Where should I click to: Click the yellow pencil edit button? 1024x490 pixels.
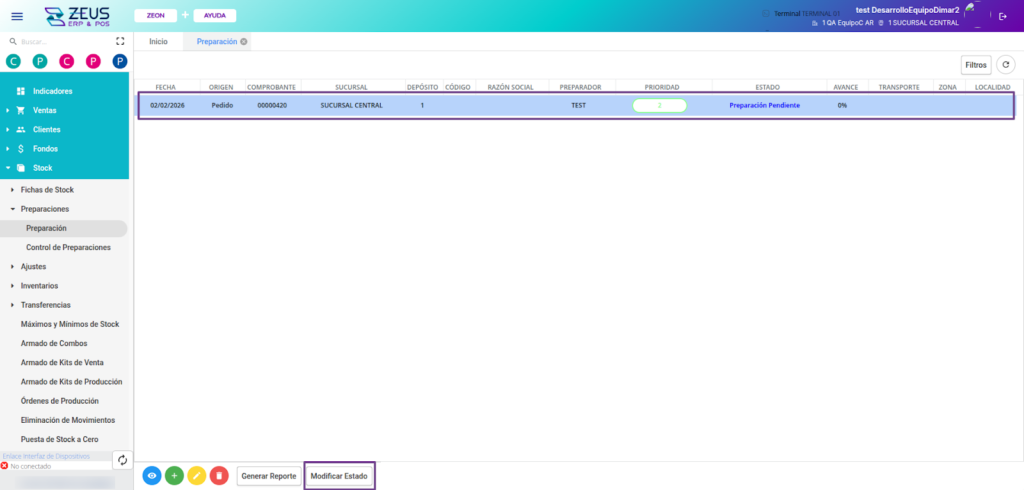(x=197, y=476)
